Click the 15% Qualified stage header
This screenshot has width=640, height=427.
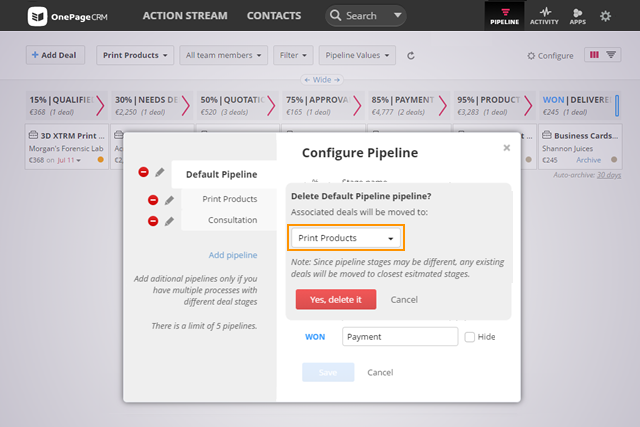pos(67,105)
